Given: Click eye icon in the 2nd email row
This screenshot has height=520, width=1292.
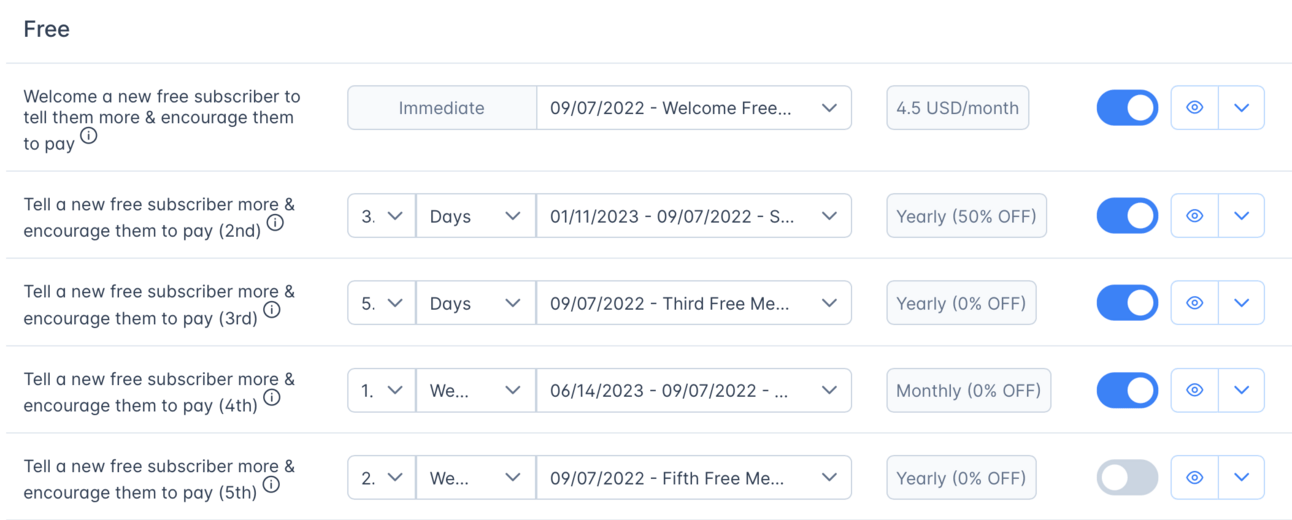Looking at the screenshot, I should [1194, 216].
